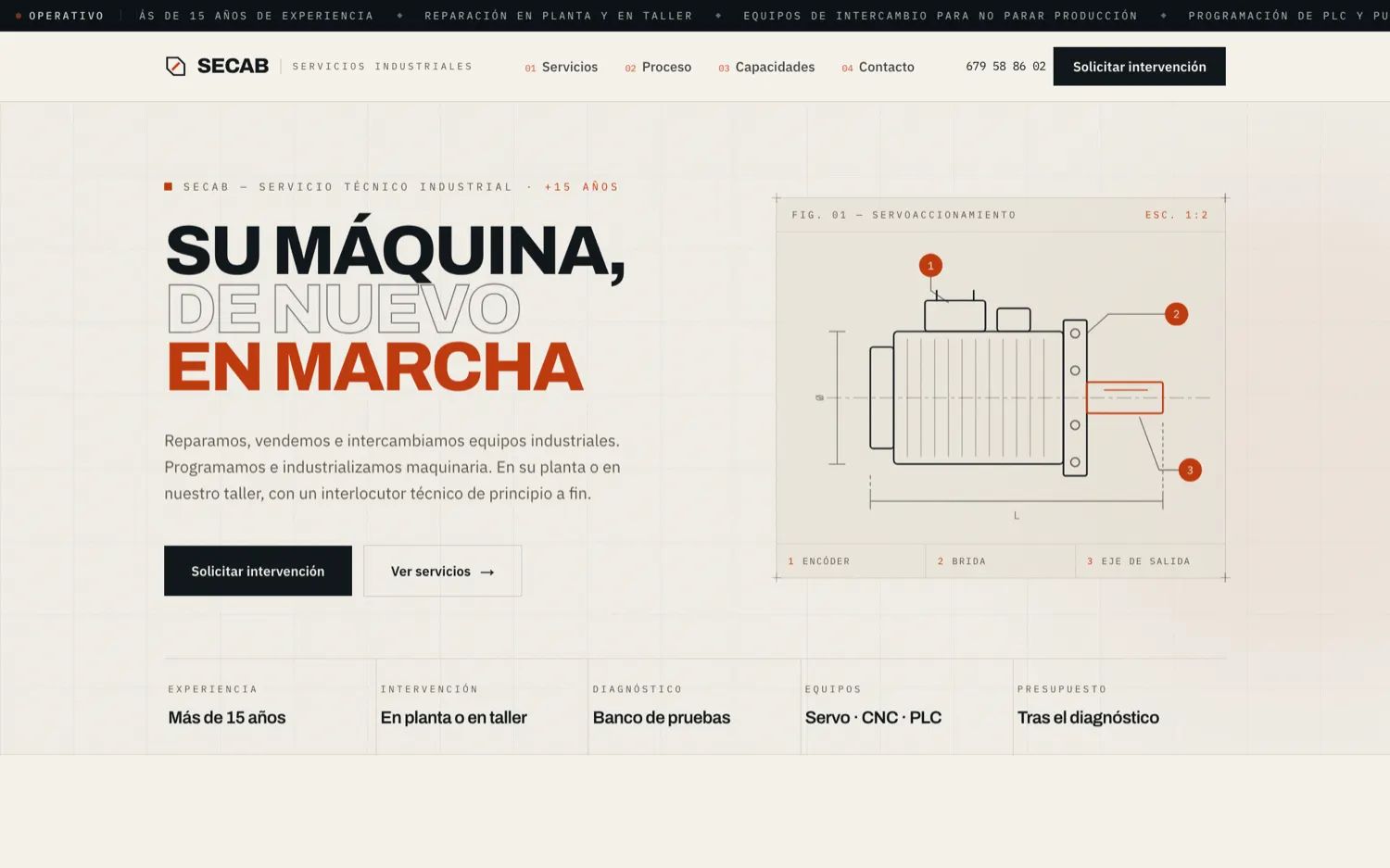Click the Brida legend label

click(962, 561)
